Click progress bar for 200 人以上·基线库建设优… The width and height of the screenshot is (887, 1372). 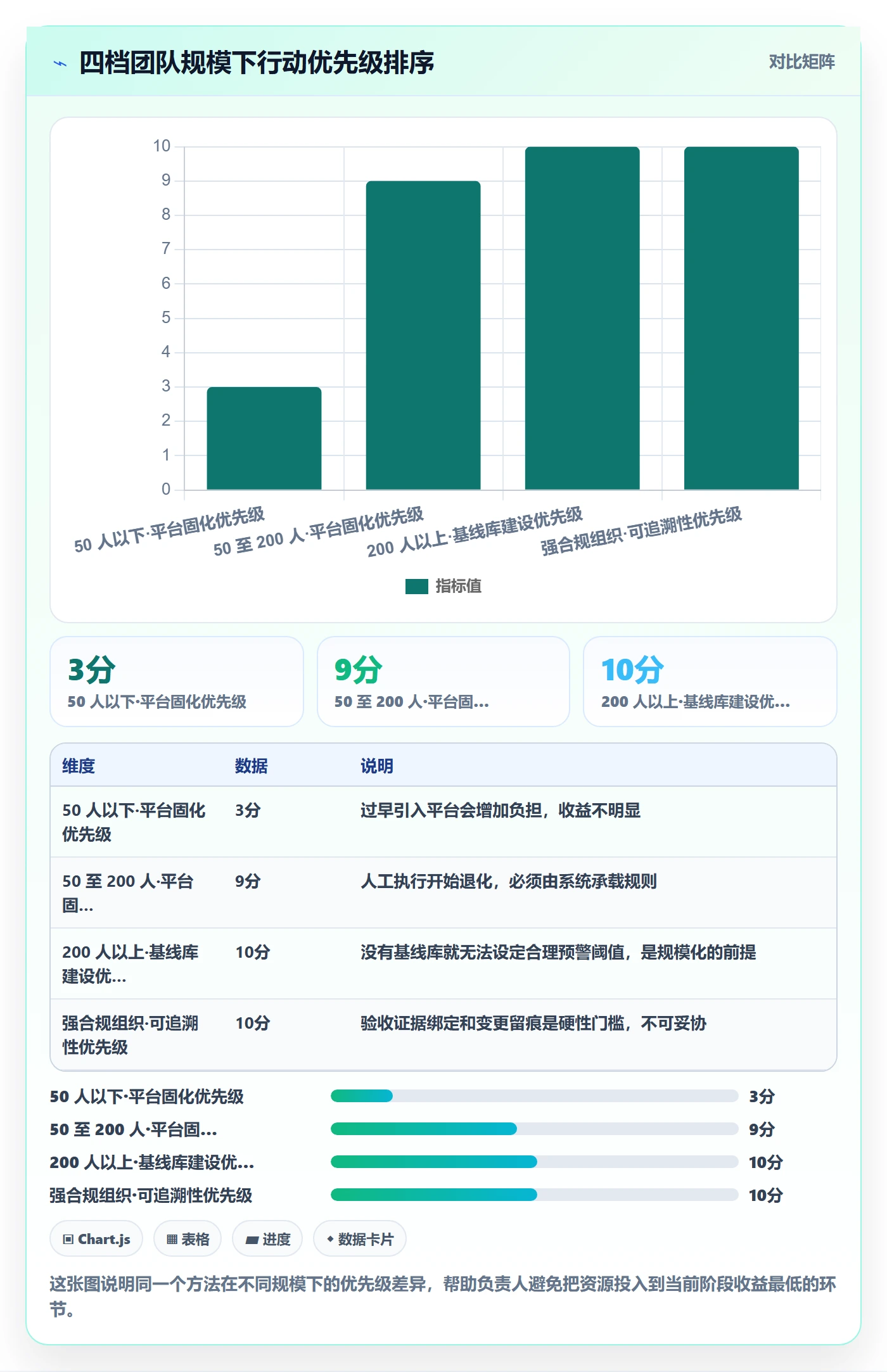coord(535,1162)
